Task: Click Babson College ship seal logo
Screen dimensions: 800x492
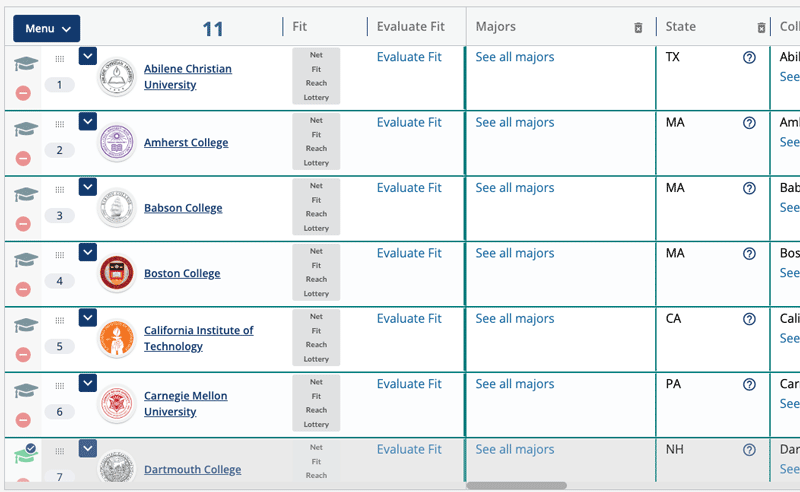Action: click(117, 208)
